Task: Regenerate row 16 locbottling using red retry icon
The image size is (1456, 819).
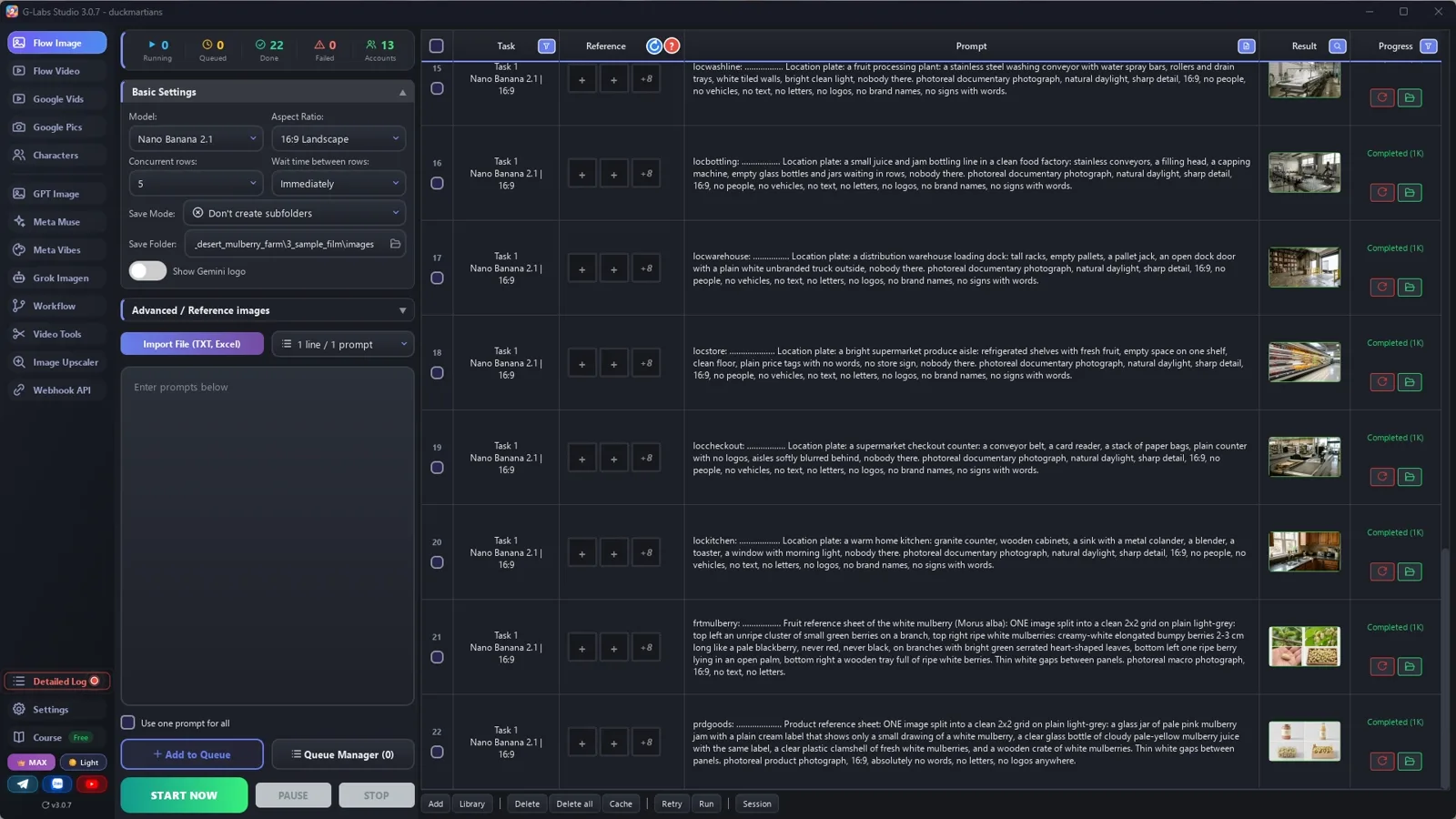Action: (x=1381, y=192)
